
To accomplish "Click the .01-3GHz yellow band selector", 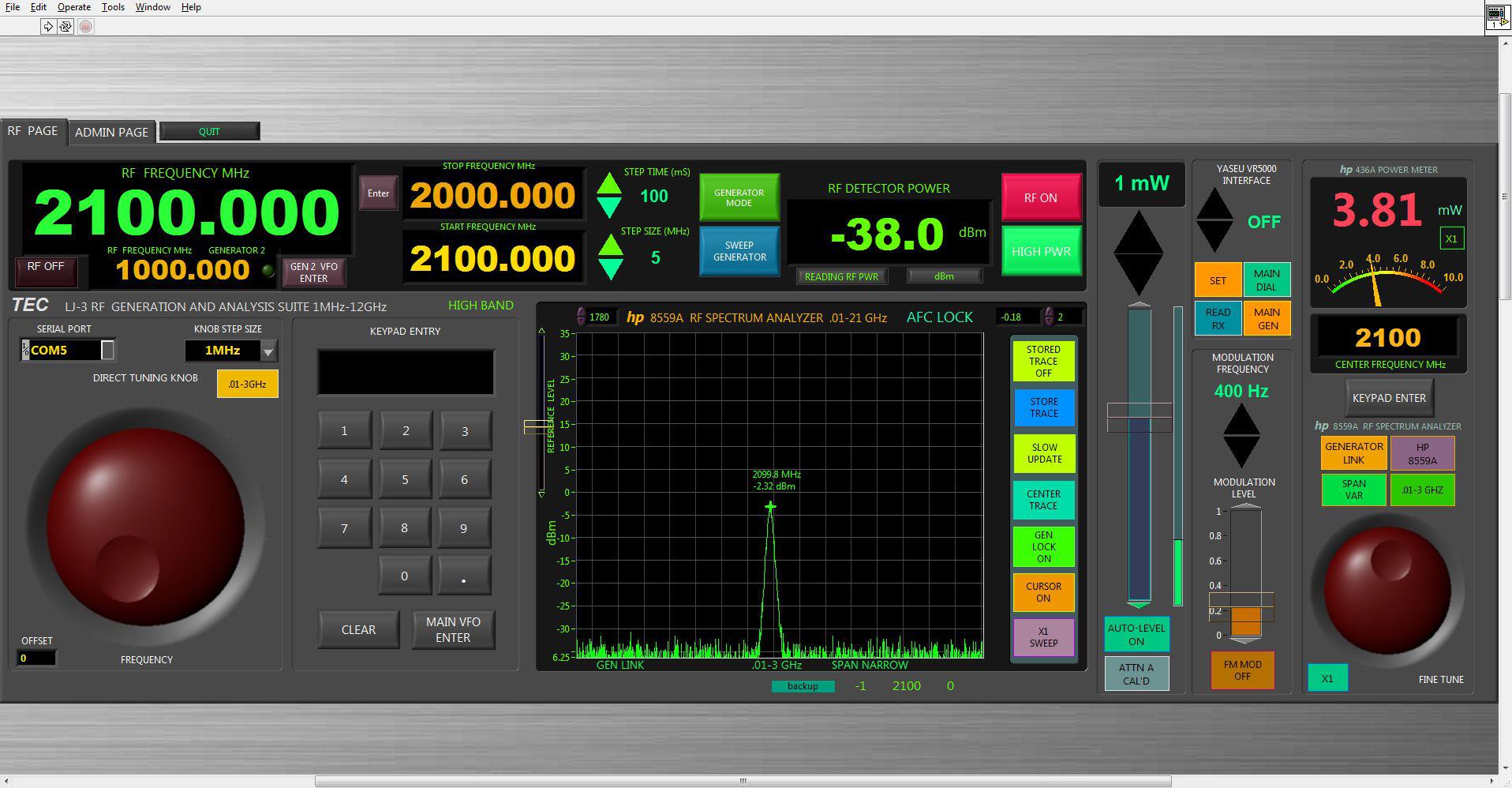I will click(247, 384).
